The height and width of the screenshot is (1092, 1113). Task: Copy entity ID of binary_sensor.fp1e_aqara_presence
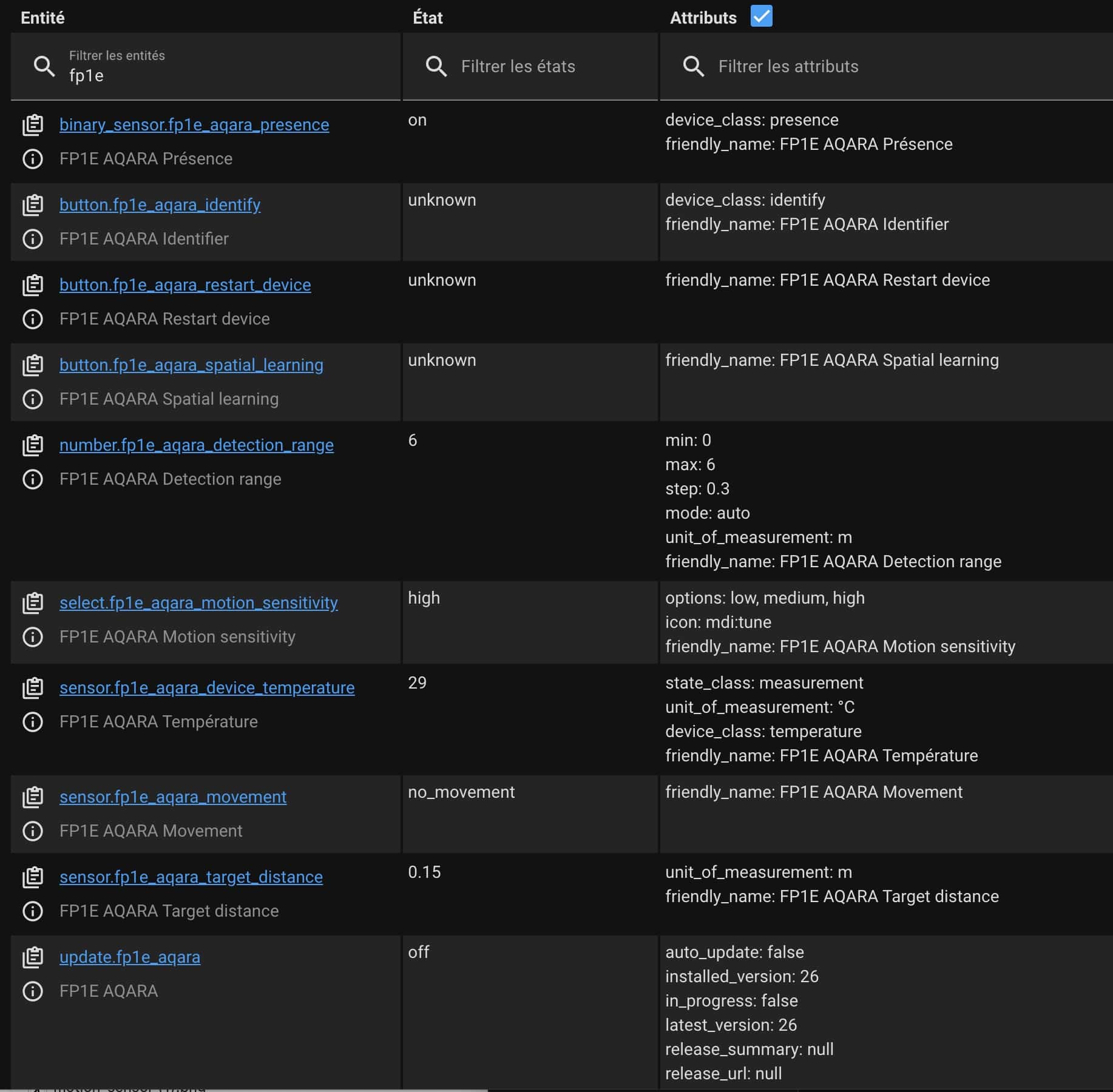click(x=33, y=125)
